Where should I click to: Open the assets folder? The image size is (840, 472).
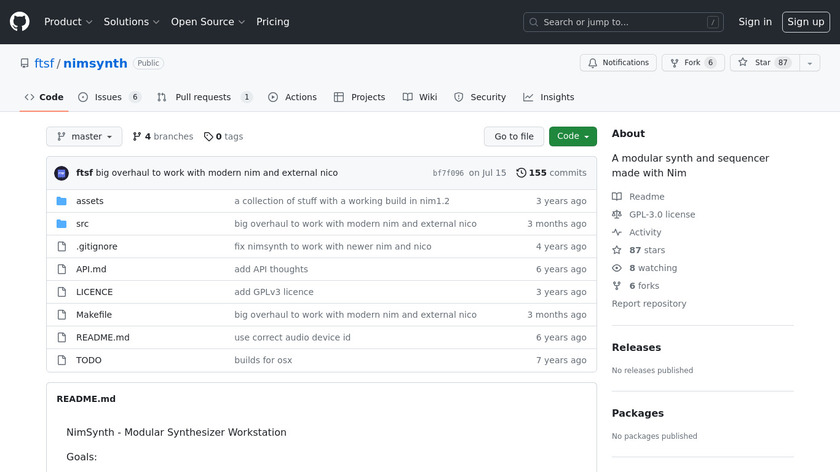tap(89, 201)
